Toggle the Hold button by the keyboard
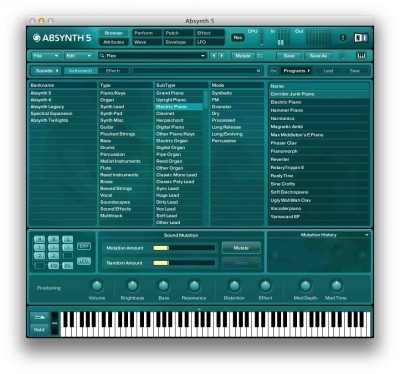Viewport: 400px width, 374px height. click(39, 329)
